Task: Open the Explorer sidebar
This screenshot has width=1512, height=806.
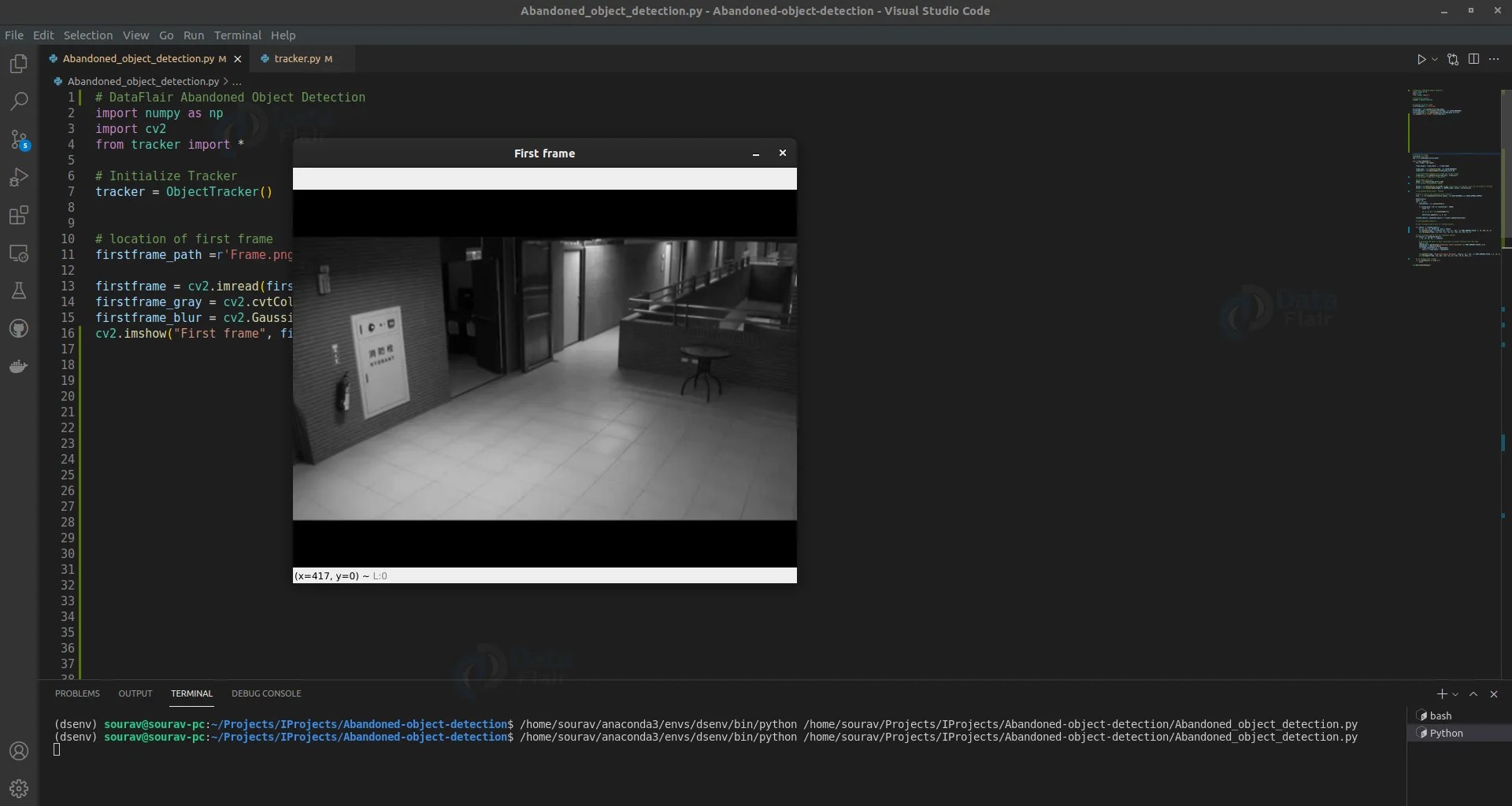Action: tap(19, 64)
